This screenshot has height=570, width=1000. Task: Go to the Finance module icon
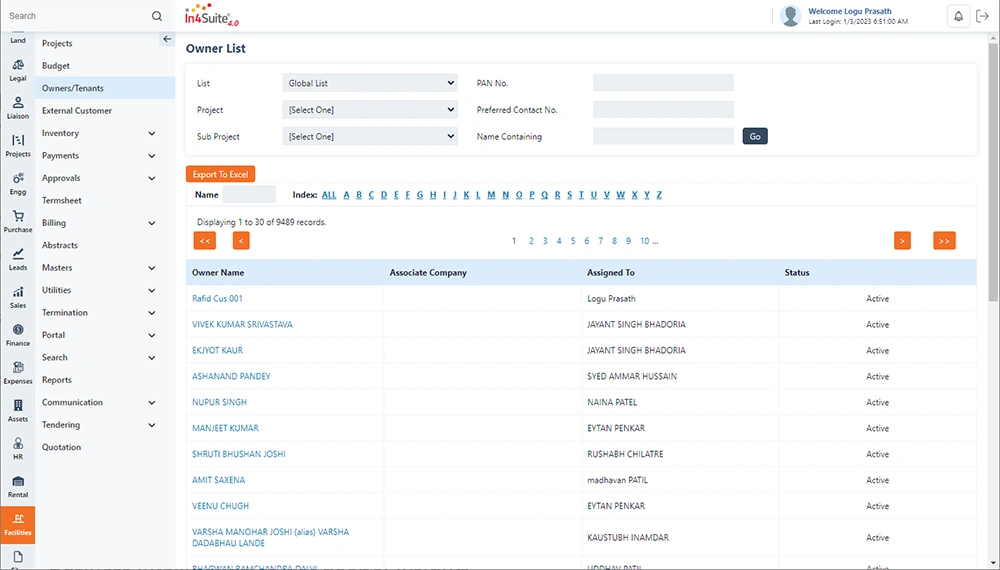tap(18, 334)
